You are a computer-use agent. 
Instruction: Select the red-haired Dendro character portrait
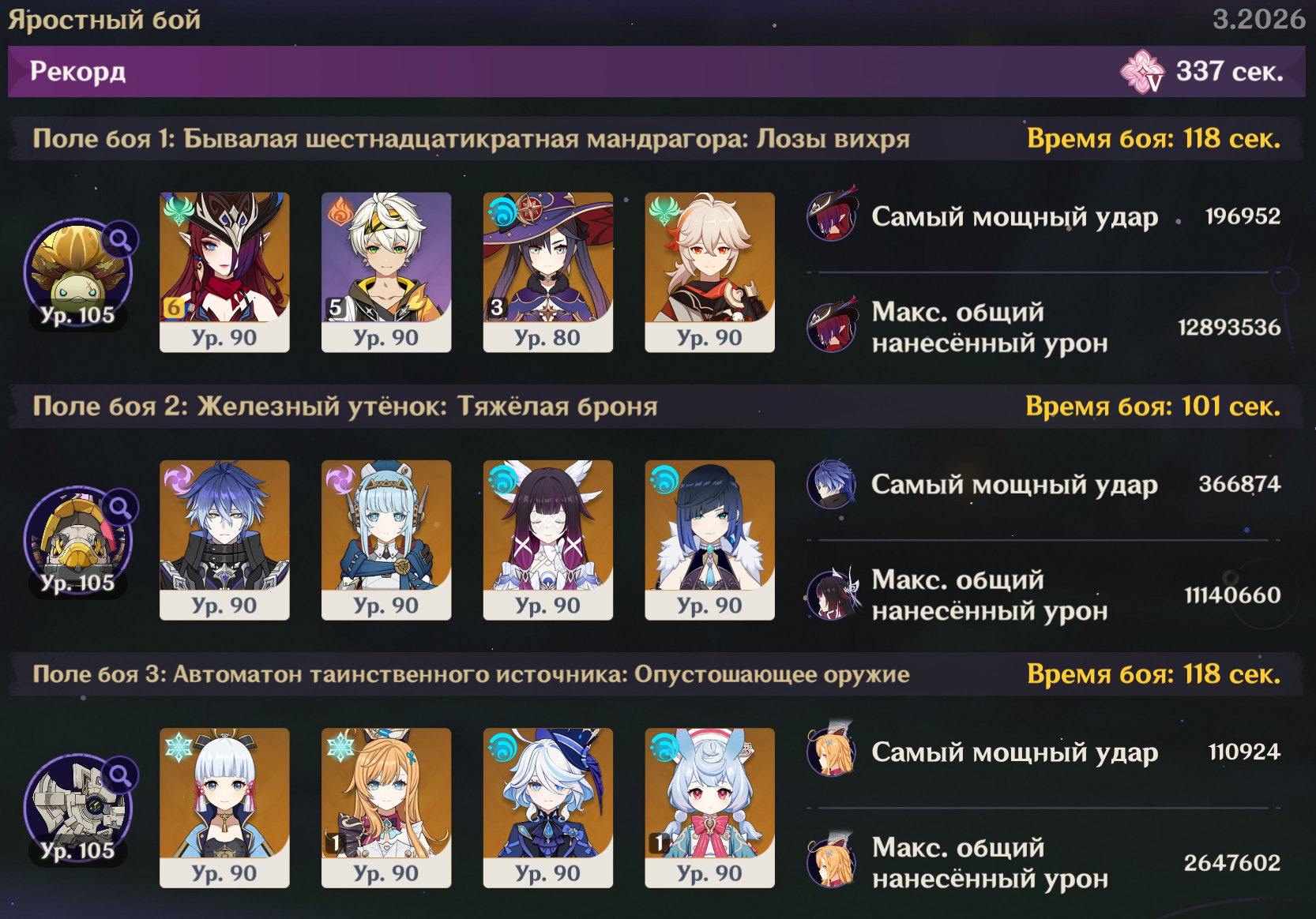click(x=224, y=272)
